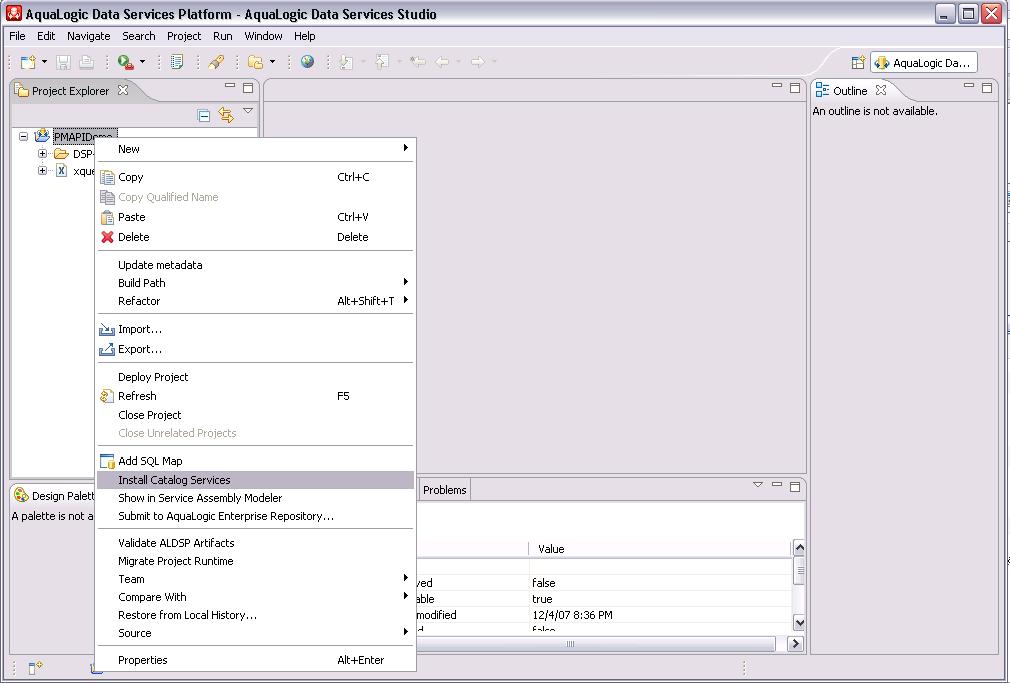
Task: Close the Outline view tab
Action: (x=881, y=91)
